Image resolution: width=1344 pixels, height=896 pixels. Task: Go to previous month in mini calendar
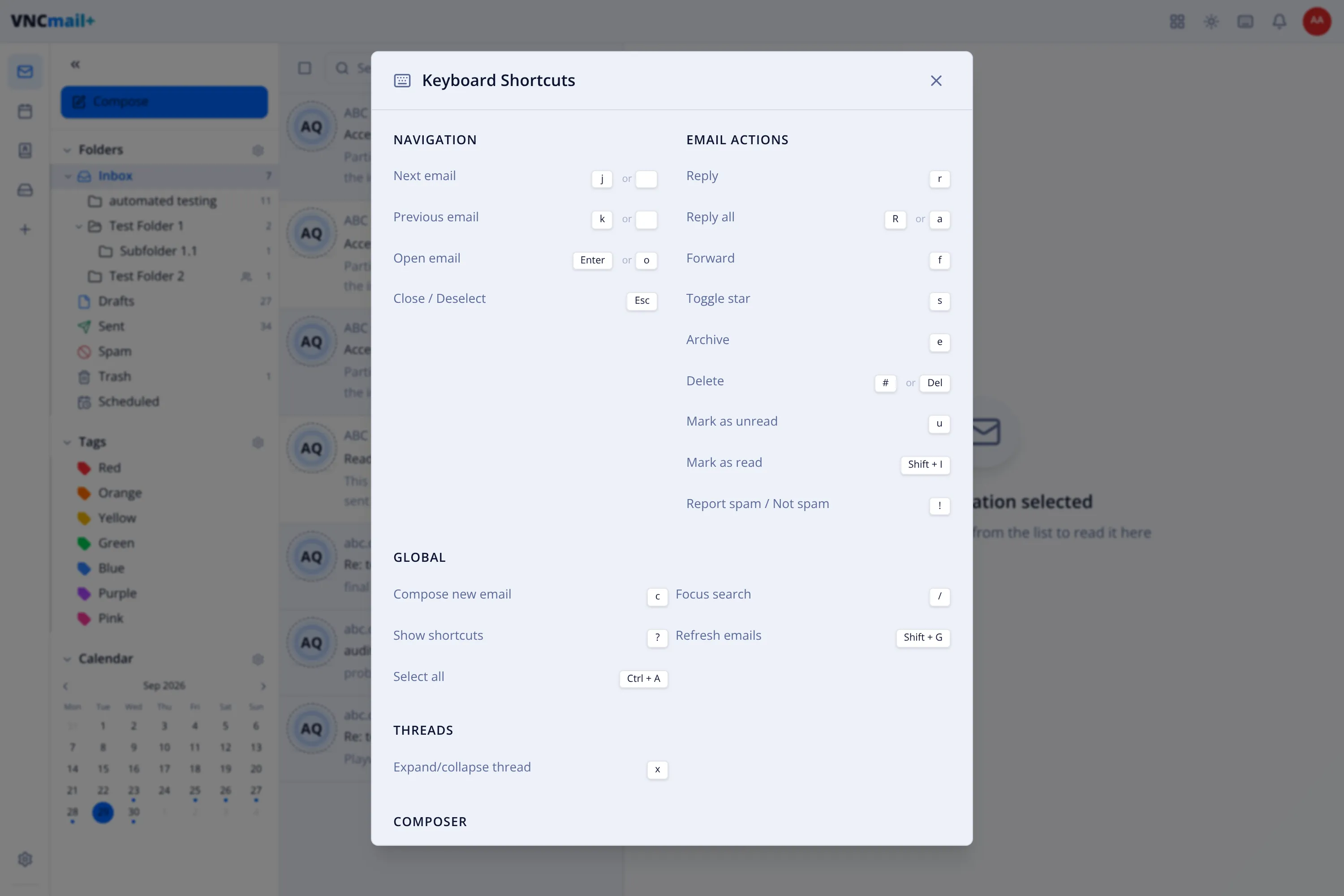65,686
